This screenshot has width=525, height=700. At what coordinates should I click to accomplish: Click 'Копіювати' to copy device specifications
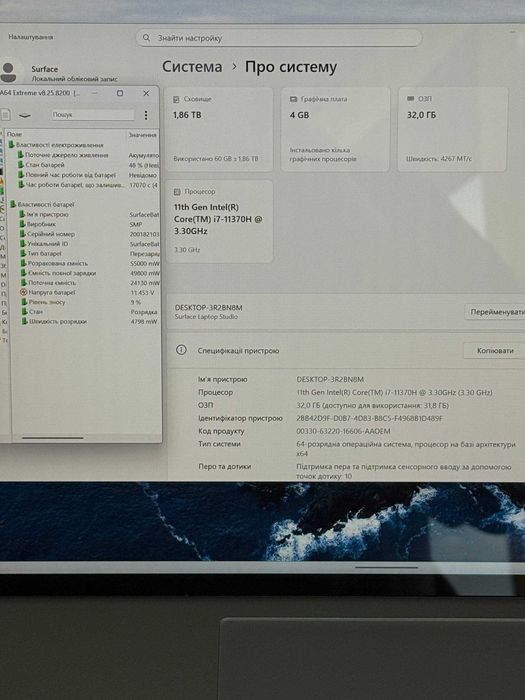click(x=495, y=351)
